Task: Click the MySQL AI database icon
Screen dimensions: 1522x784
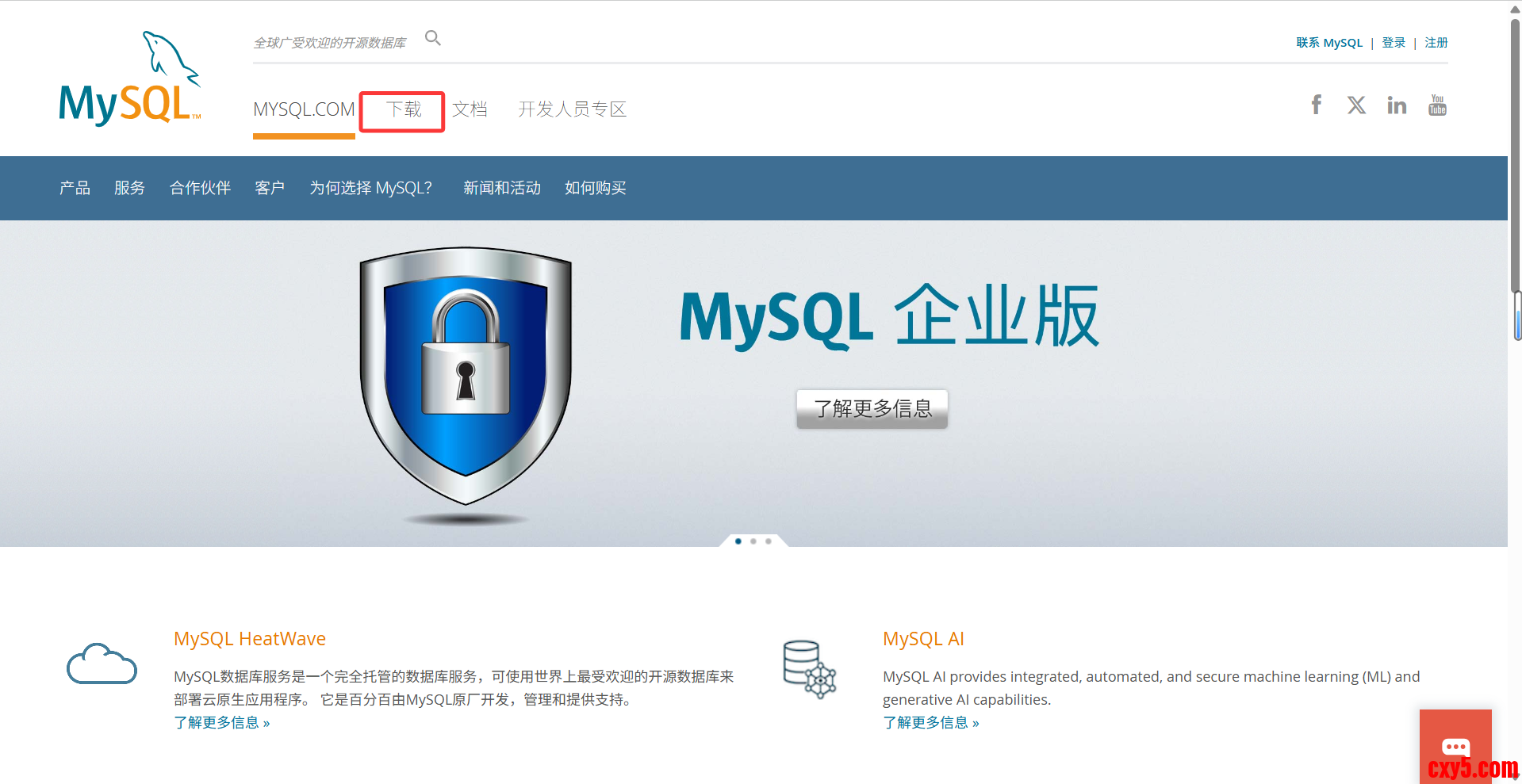Action: (809, 669)
